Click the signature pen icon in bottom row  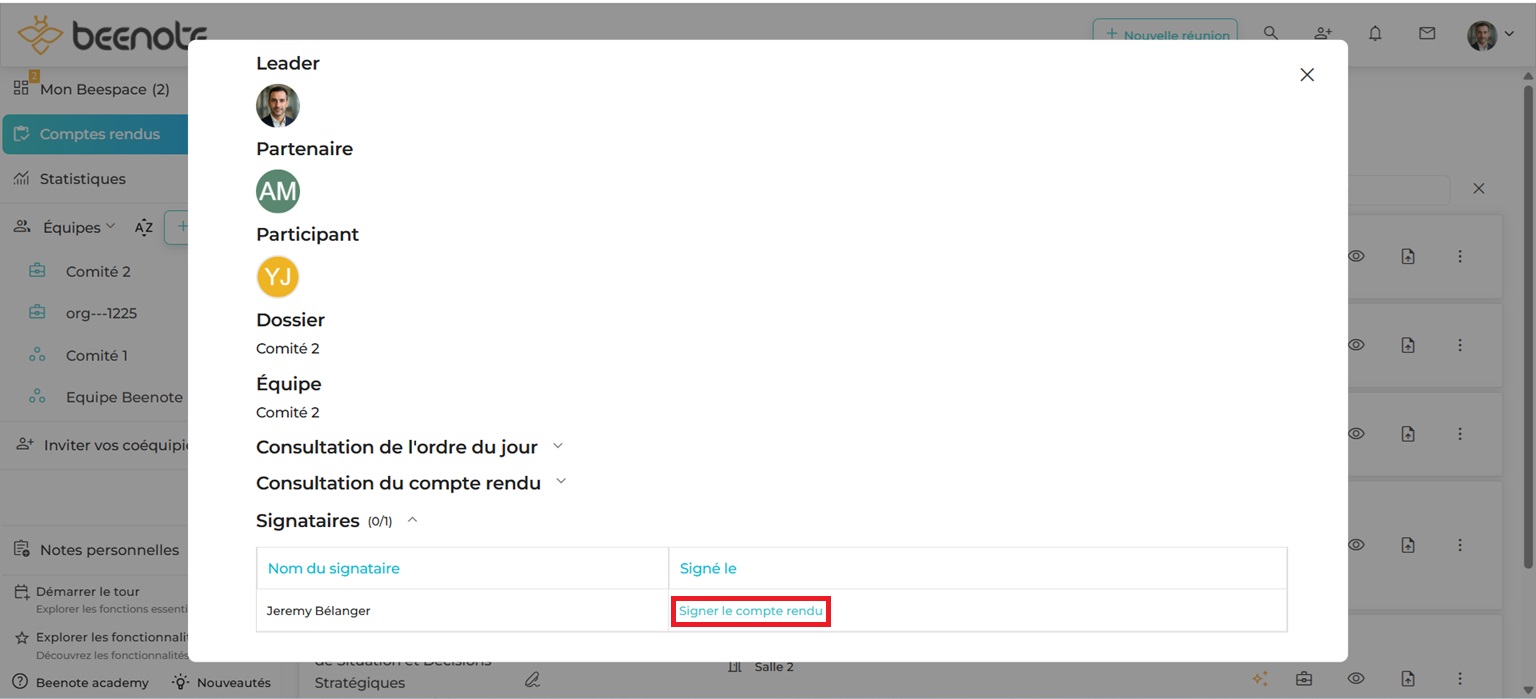(x=532, y=680)
